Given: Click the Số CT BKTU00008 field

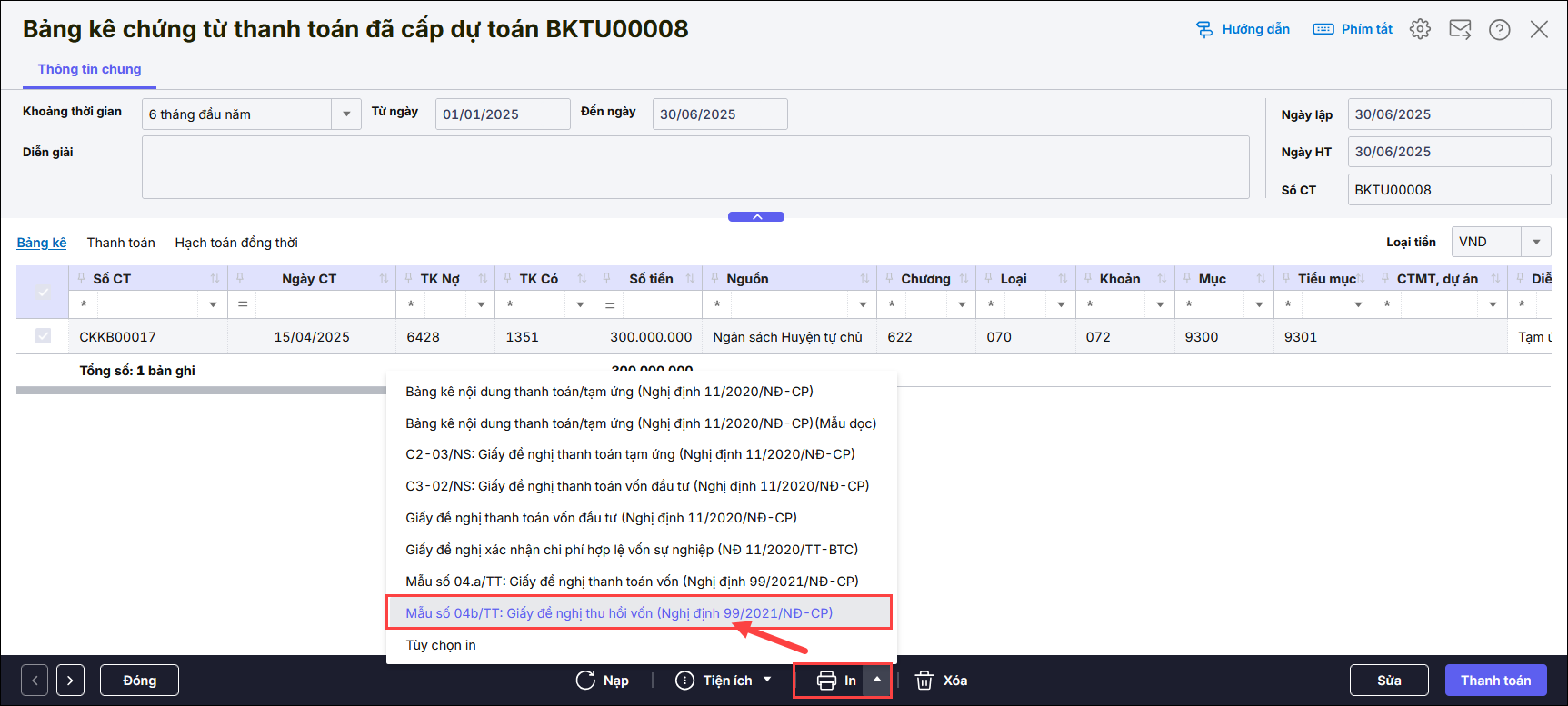Looking at the screenshot, I should [x=1449, y=190].
